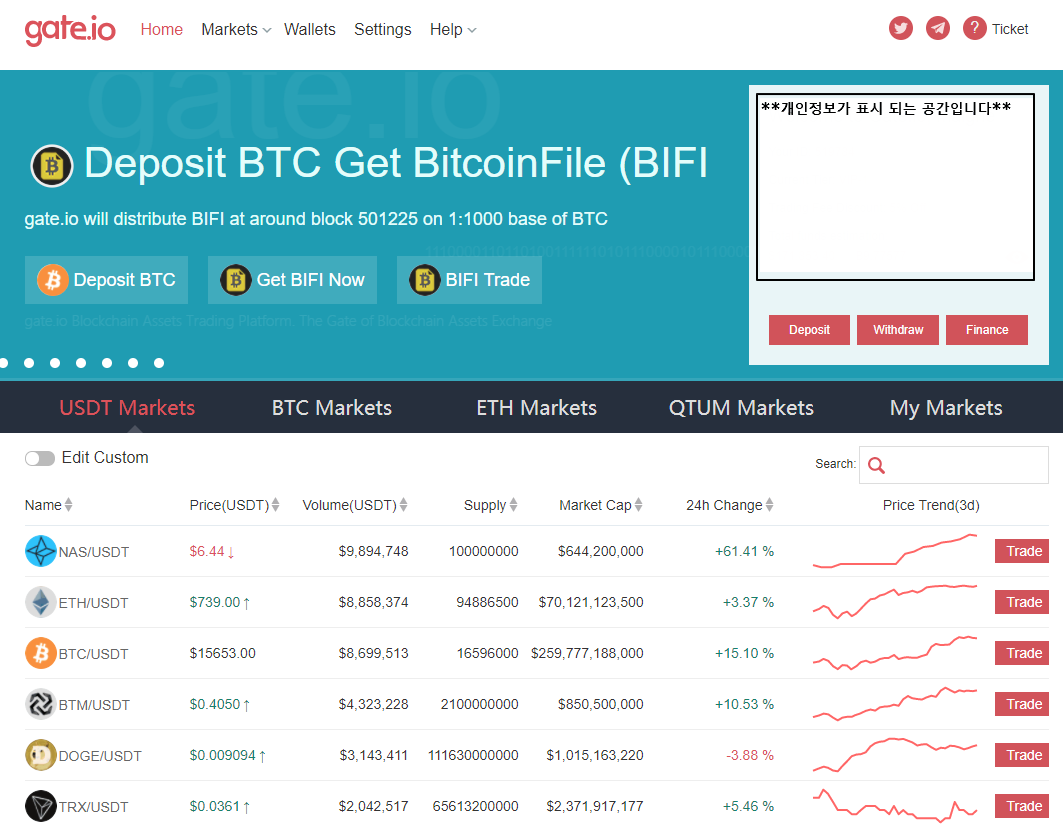Click the search magnifier icon

[x=876, y=465]
